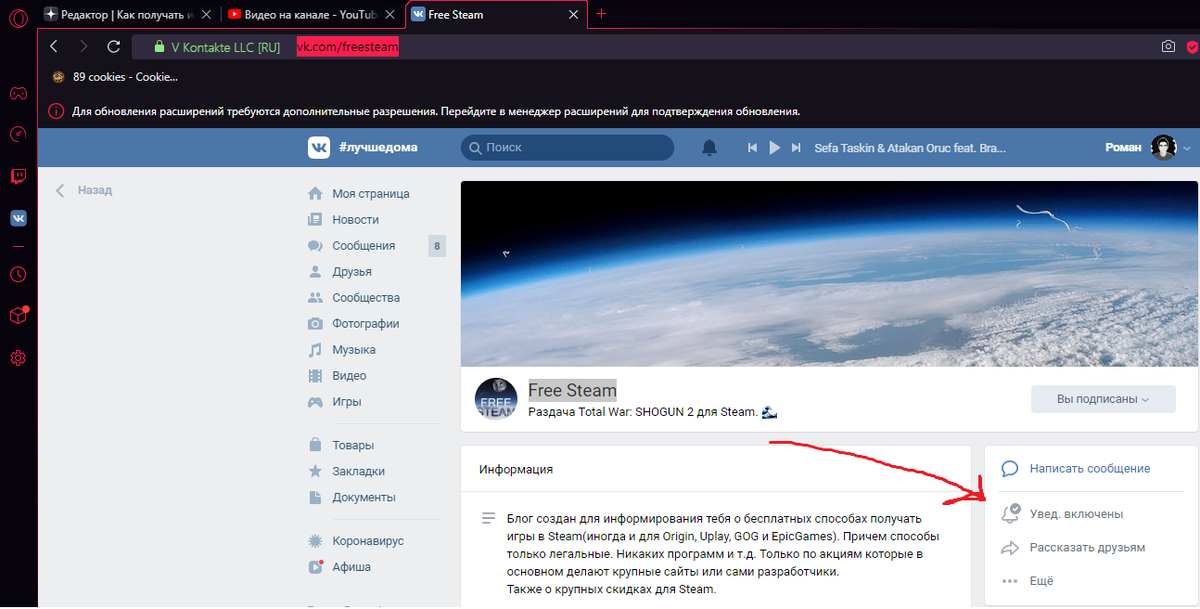Reload the current page
The width and height of the screenshot is (1200, 609).
113,46
